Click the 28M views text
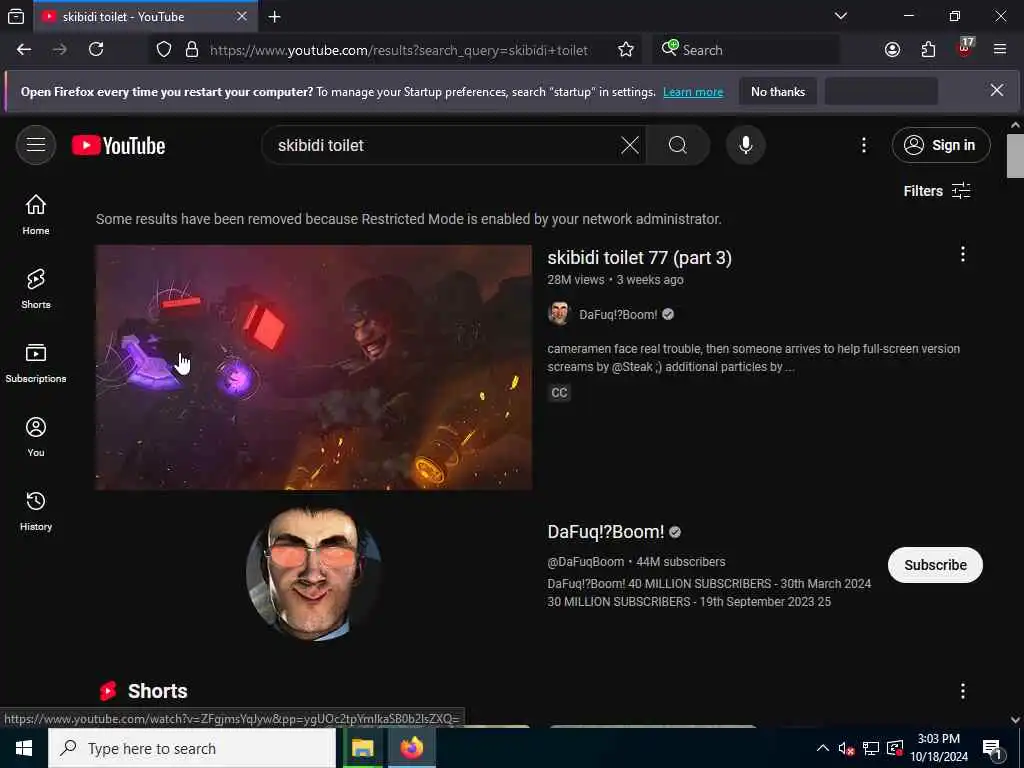This screenshot has width=1024, height=768. tap(575, 280)
